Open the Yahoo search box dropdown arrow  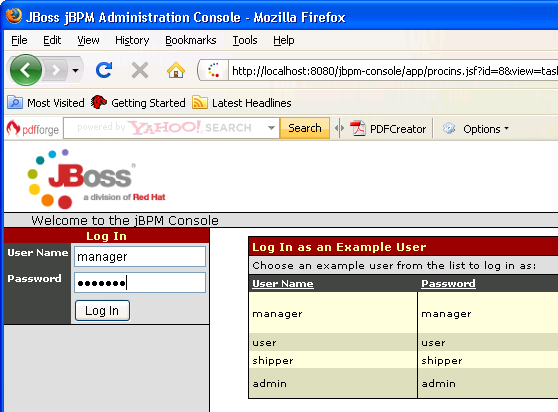pyautogui.click(x=272, y=128)
